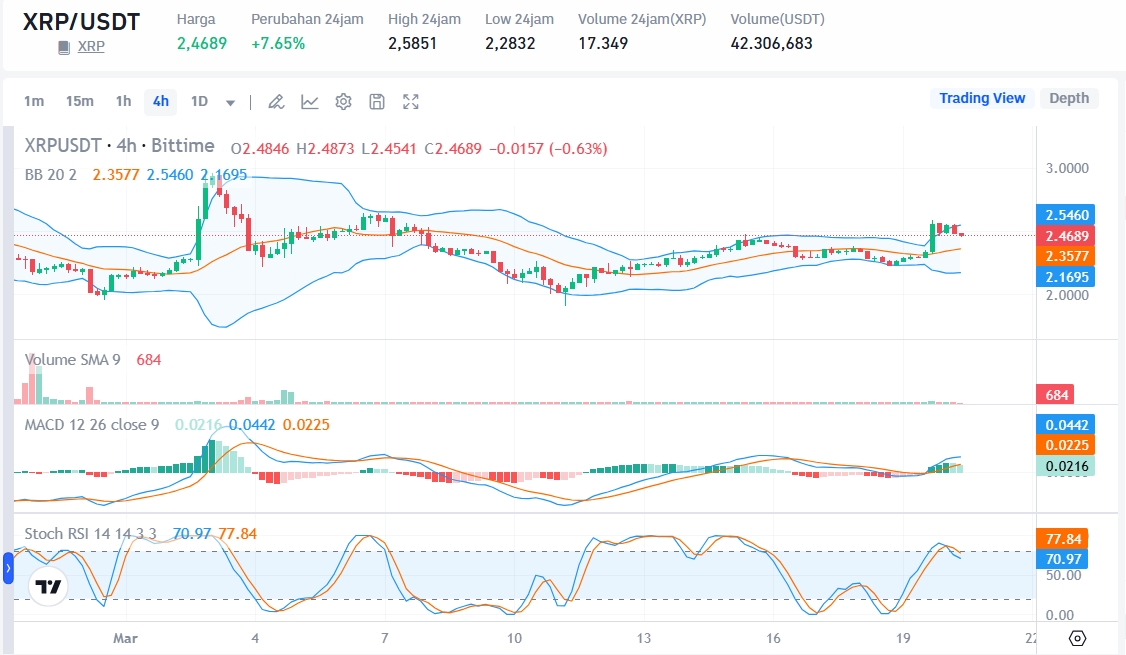Click the Low 24jam value 2,2832
The image size is (1126, 655).
pos(510,43)
